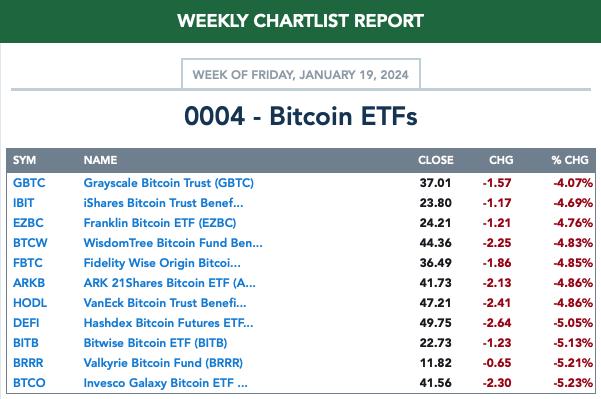Open the IBIT symbol link
This screenshot has width=601, height=399.
23,203
